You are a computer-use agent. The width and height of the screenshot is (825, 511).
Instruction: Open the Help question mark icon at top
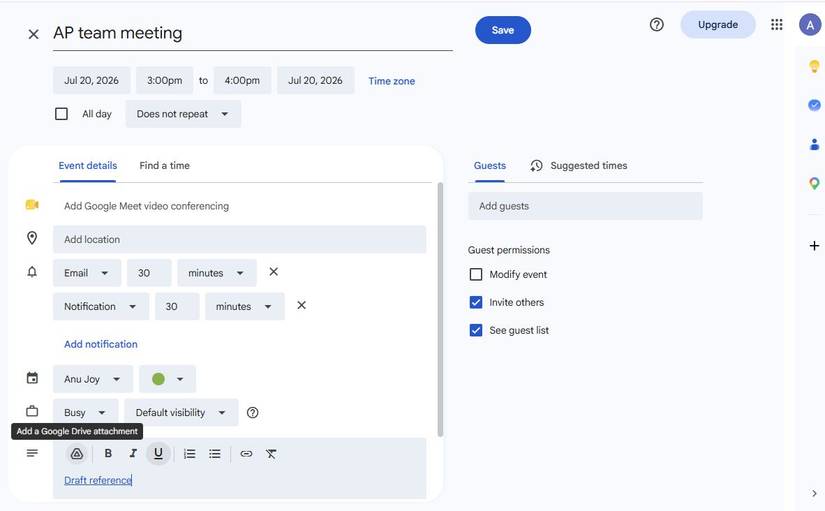click(656, 25)
